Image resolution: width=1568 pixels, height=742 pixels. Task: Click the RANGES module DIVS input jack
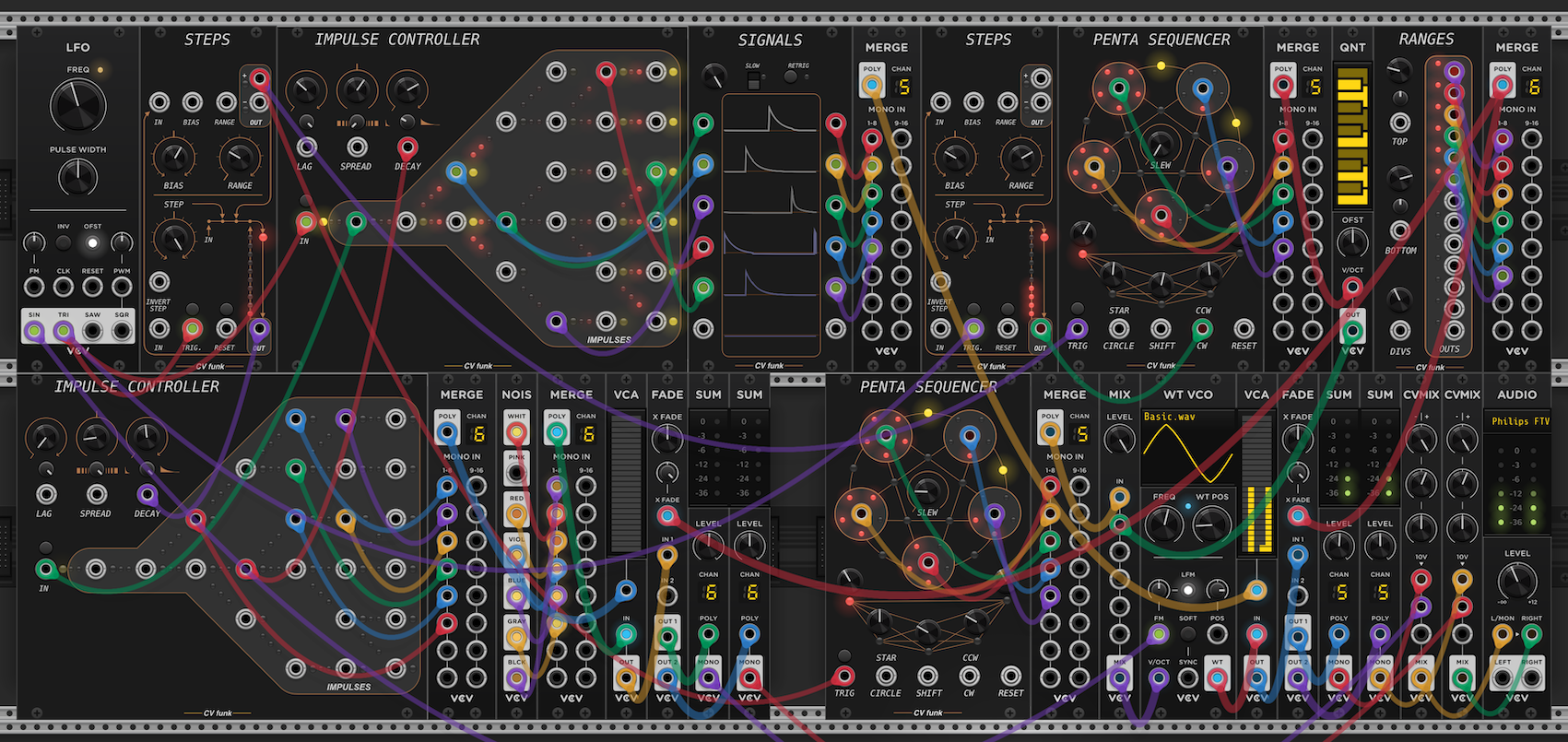(x=1400, y=330)
